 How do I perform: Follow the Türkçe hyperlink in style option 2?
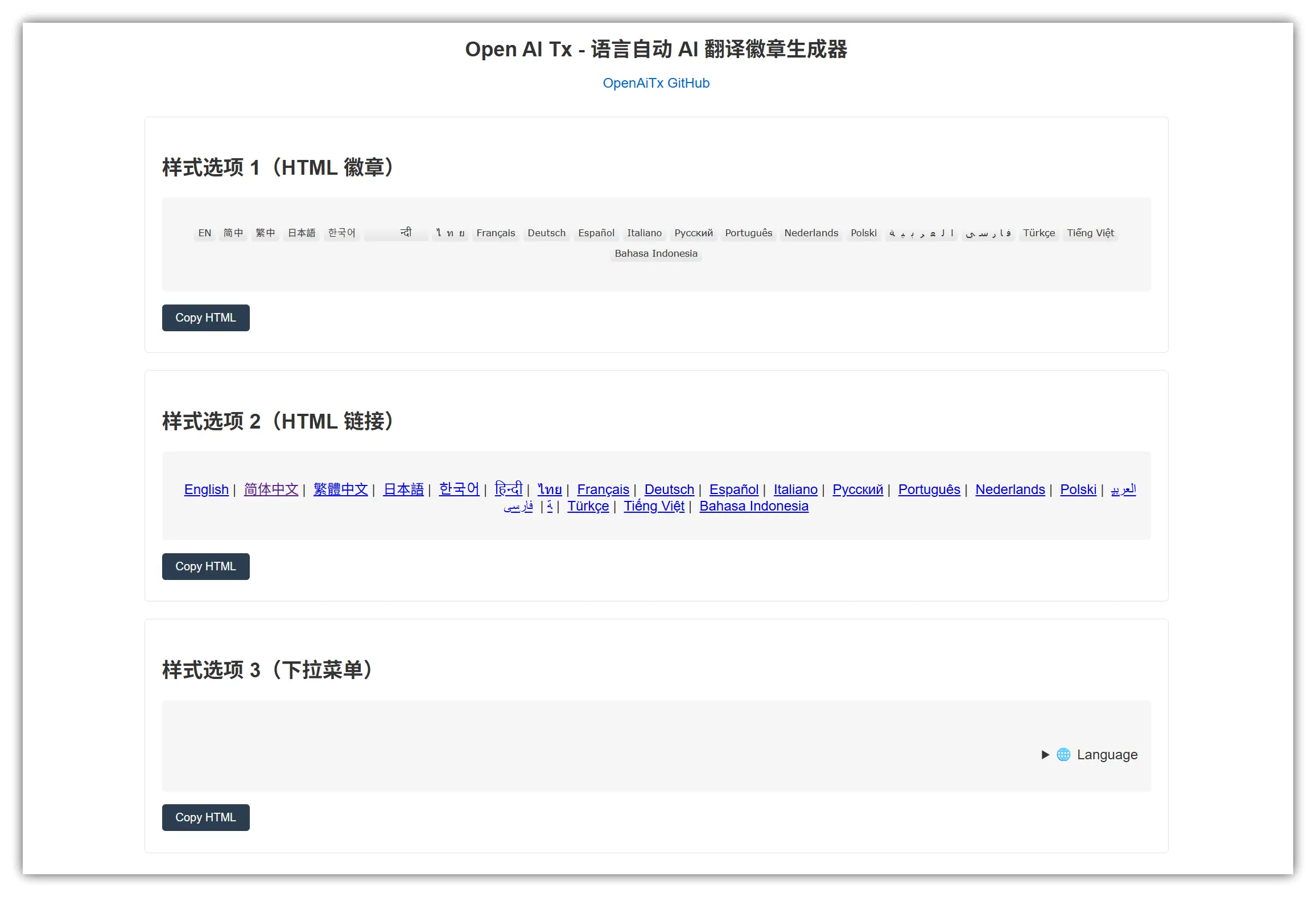tap(588, 506)
